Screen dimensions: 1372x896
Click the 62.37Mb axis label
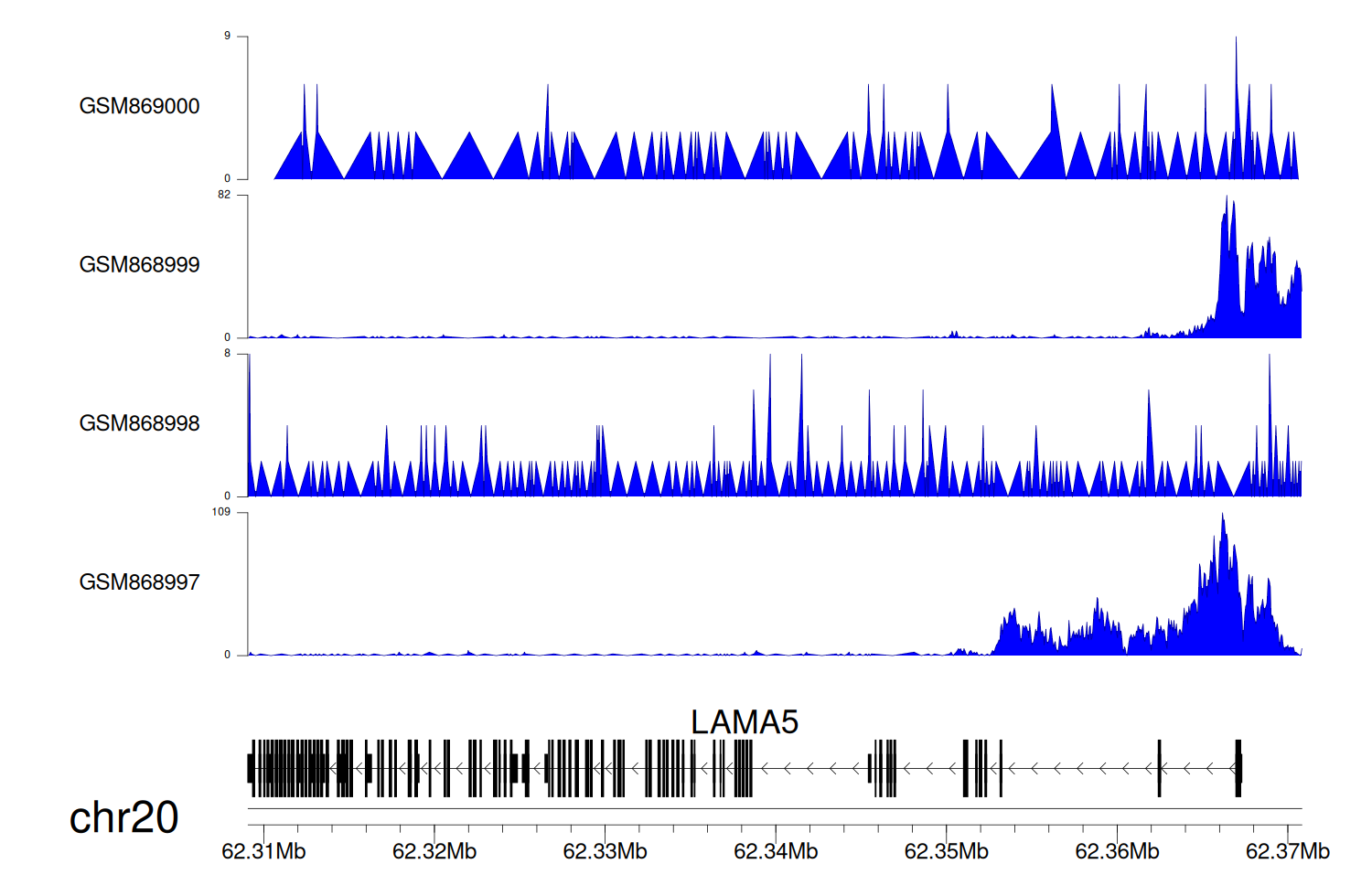pos(1287,851)
